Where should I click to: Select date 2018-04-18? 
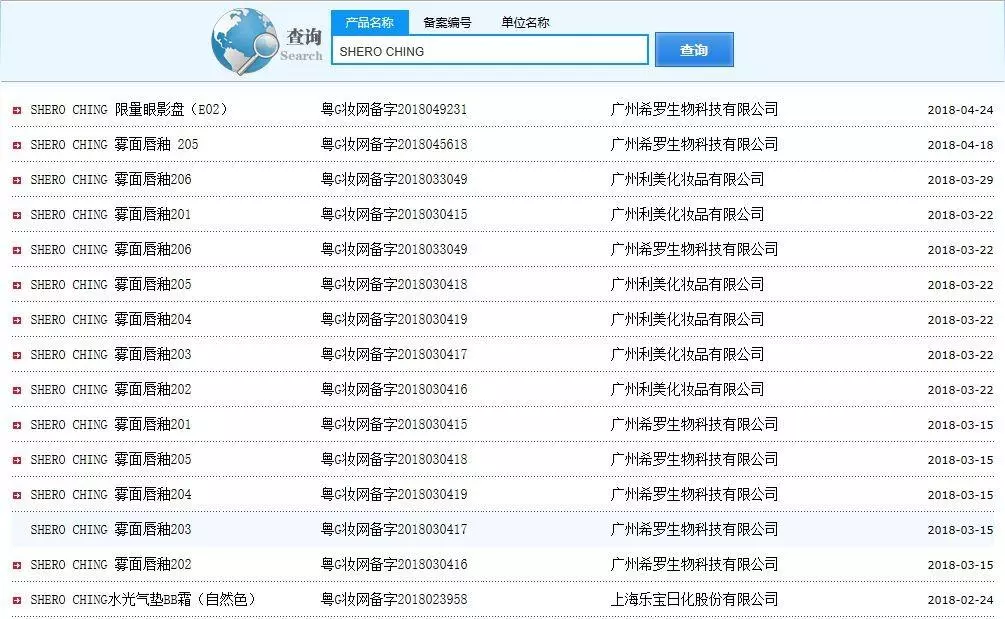(x=960, y=145)
